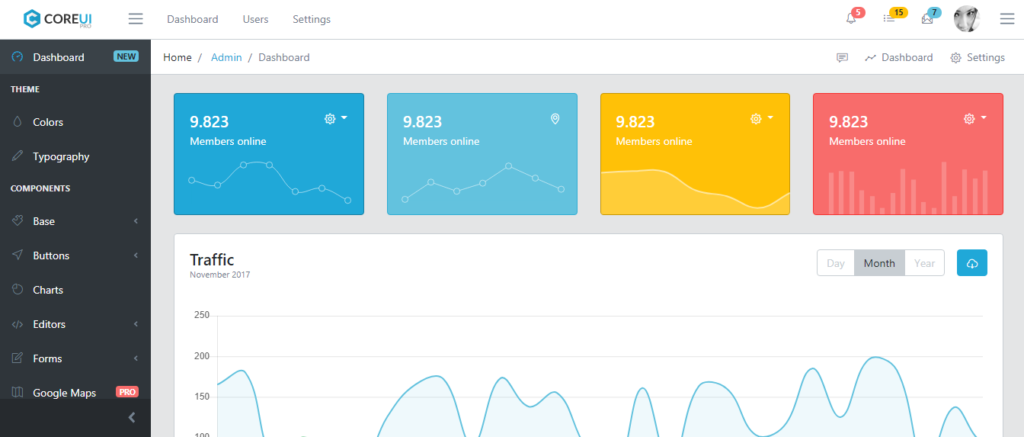Viewport: 1024px width, 437px height.
Task: Collapse the sidebar using the bottom chevron
Action: 131,417
